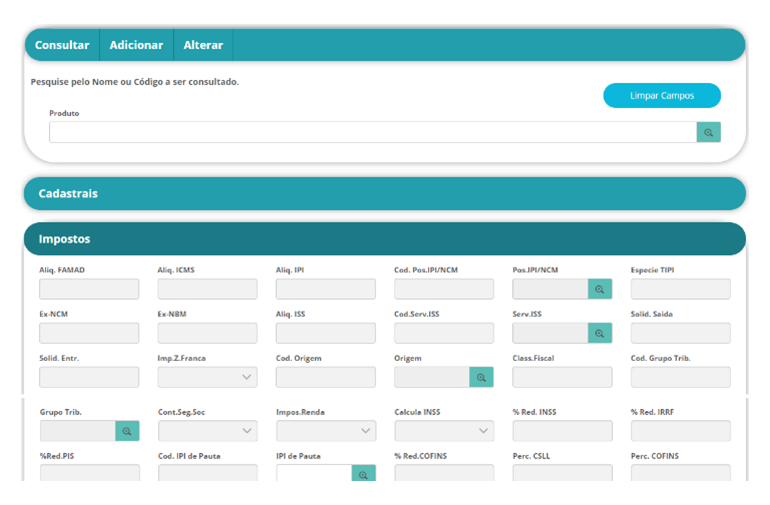Click the Ex-NBM input field
This screenshot has height=505, width=770.
pos(207,333)
